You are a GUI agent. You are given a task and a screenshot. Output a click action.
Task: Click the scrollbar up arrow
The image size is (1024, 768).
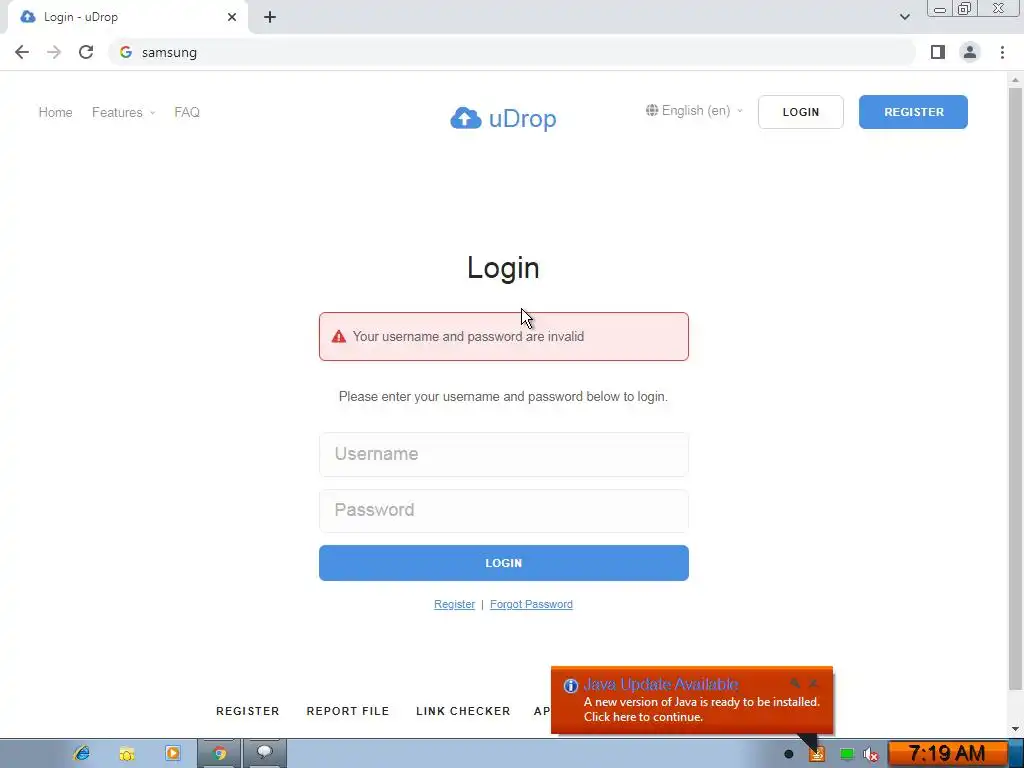pyautogui.click(x=1015, y=80)
